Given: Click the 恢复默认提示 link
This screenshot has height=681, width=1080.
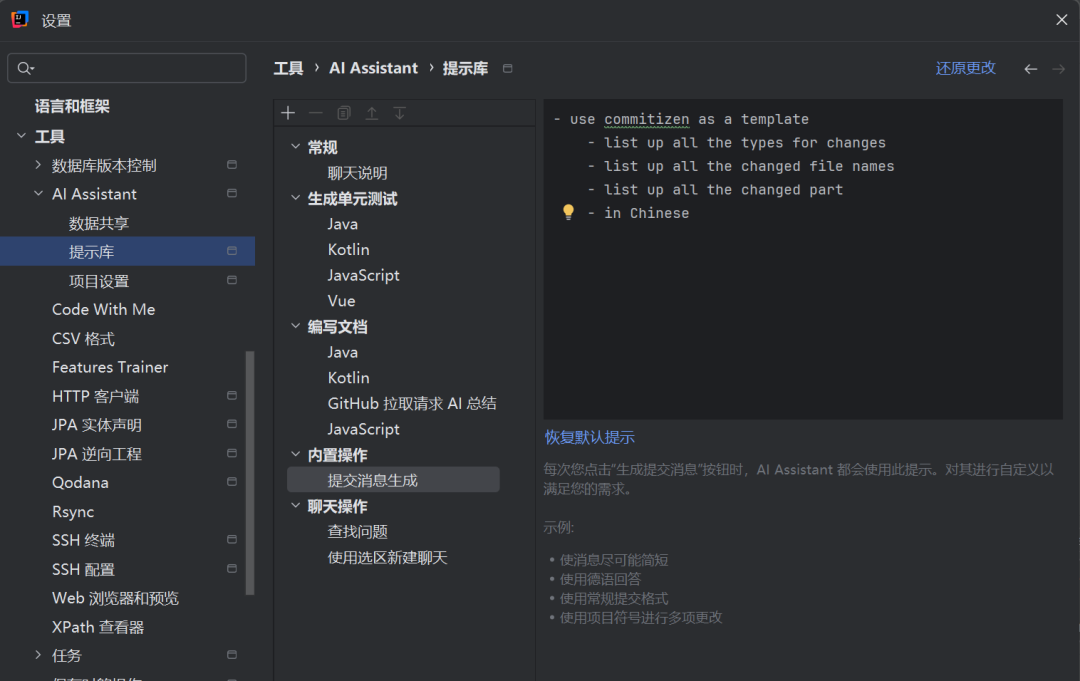Looking at the screenshot, I should [x=590, y=437].
